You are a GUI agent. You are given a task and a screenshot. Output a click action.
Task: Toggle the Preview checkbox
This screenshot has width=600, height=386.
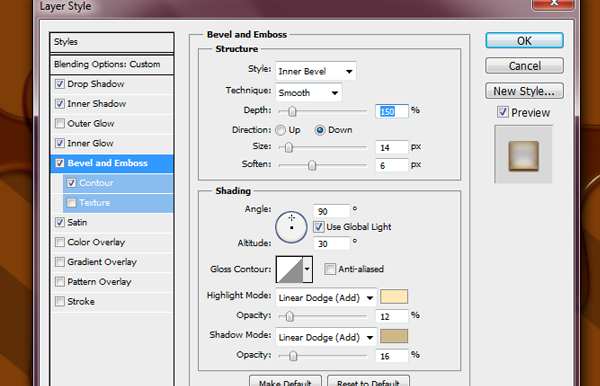pyautogui.click(x=503, y=112)
